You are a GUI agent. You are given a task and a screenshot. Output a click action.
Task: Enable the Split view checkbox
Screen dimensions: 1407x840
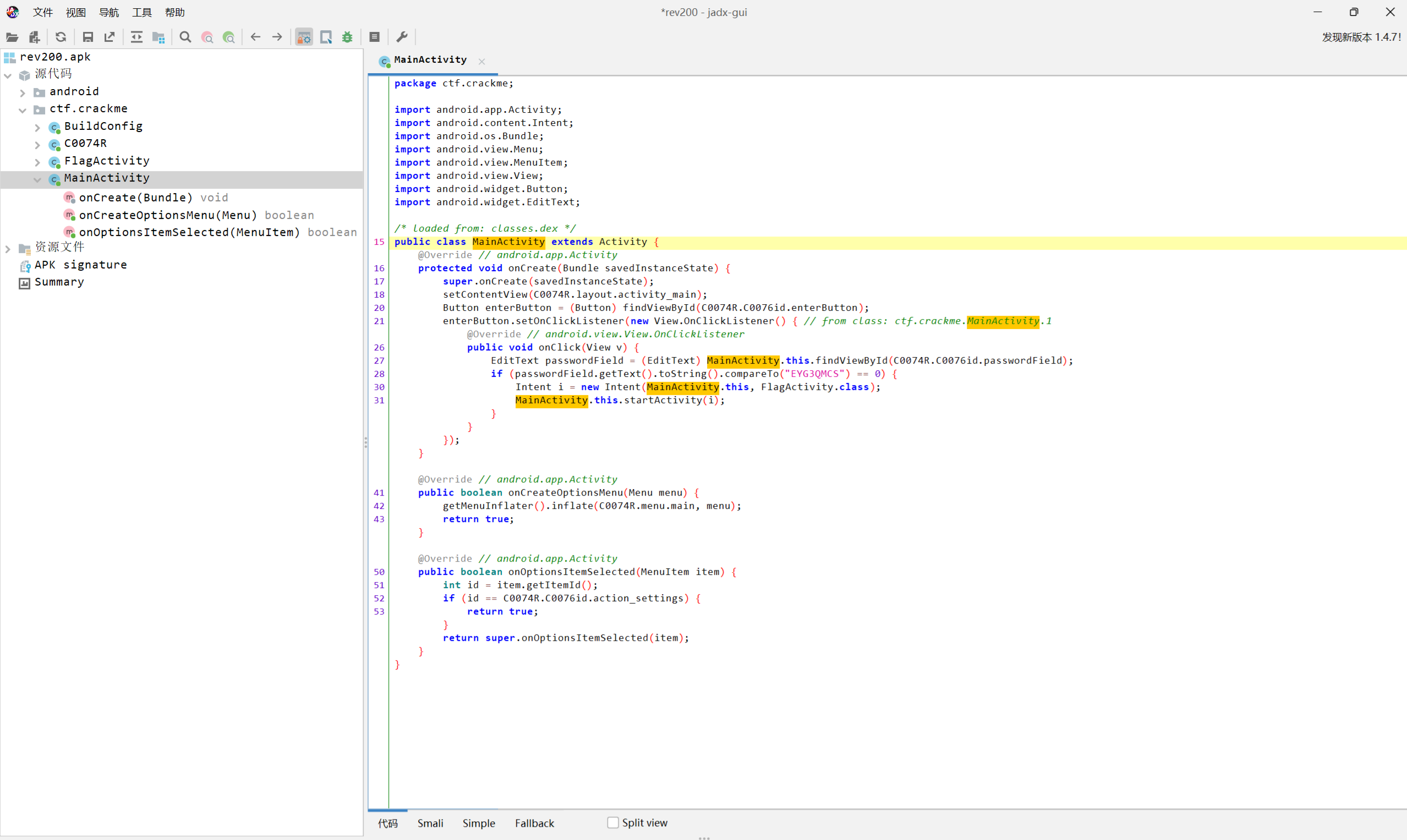612,822
